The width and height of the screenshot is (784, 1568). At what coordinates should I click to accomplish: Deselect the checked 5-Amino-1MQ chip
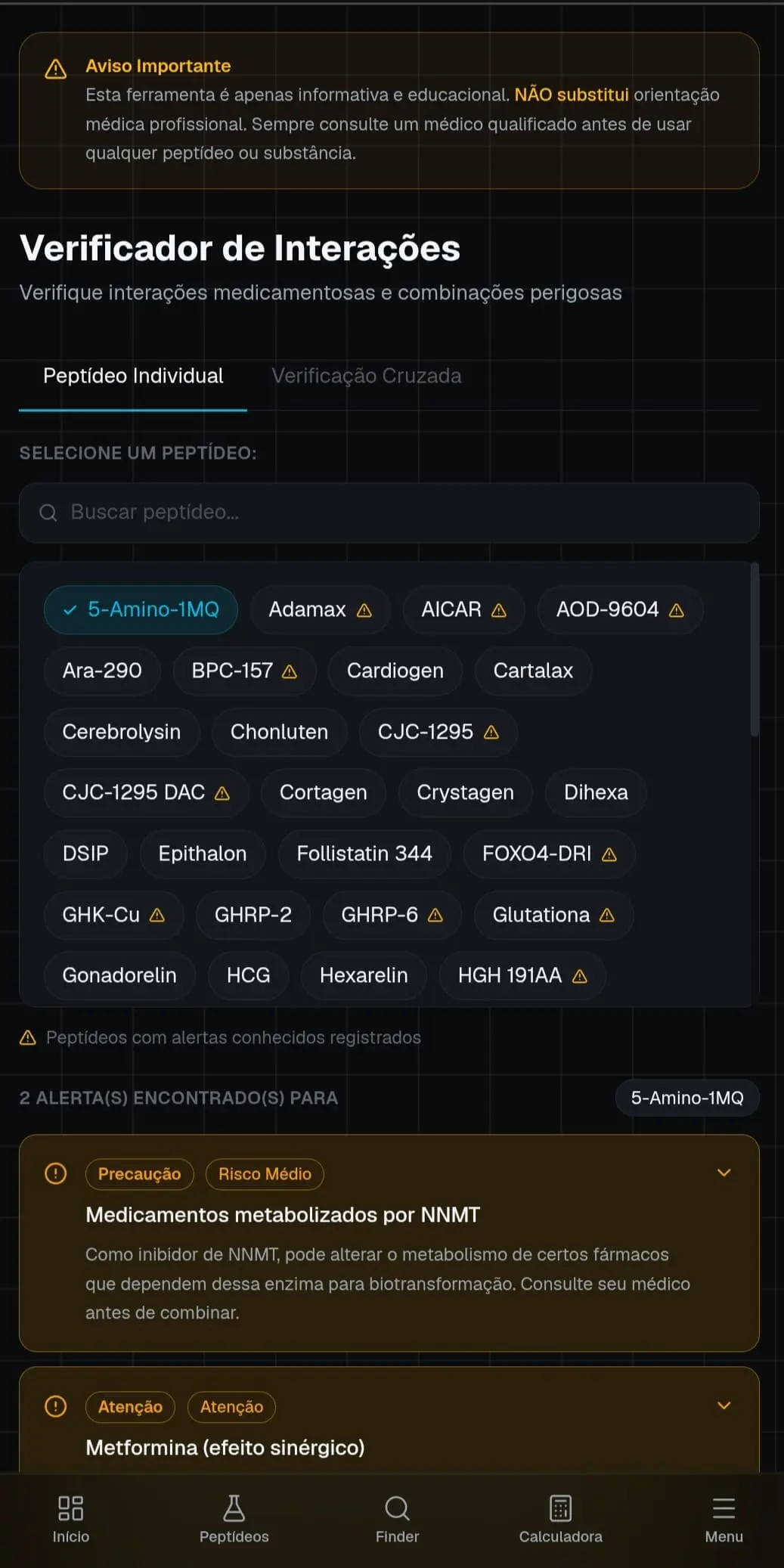click(141, 609)
